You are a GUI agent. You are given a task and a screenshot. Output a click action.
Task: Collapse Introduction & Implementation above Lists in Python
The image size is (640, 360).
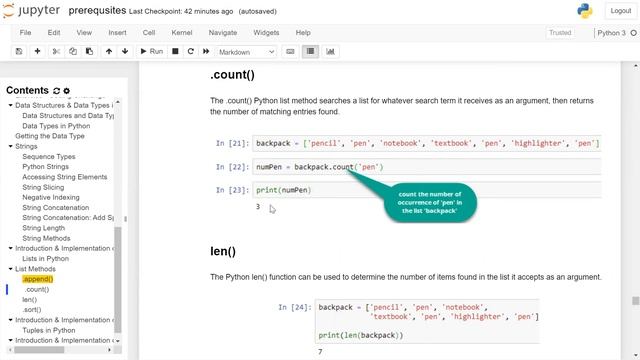pos(10,248)
